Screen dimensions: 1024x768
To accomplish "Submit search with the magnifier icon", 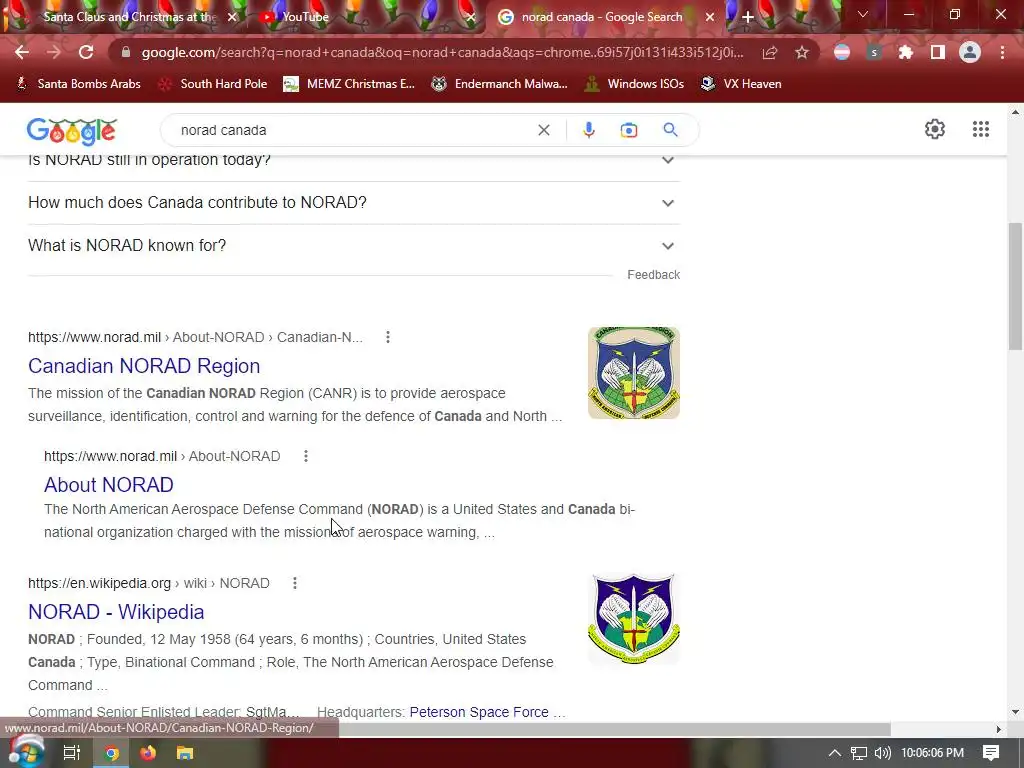I will 670,130.
